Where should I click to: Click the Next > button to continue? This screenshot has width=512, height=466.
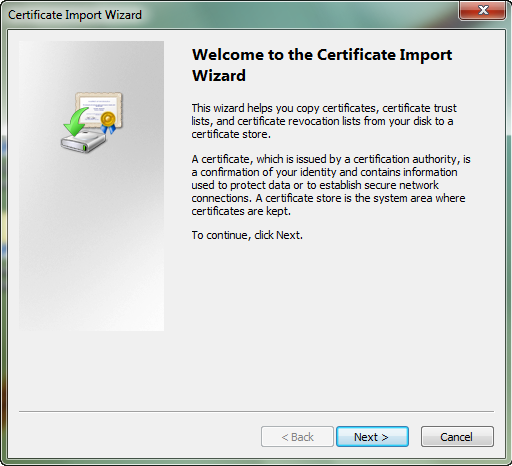(x=372, y=436)
